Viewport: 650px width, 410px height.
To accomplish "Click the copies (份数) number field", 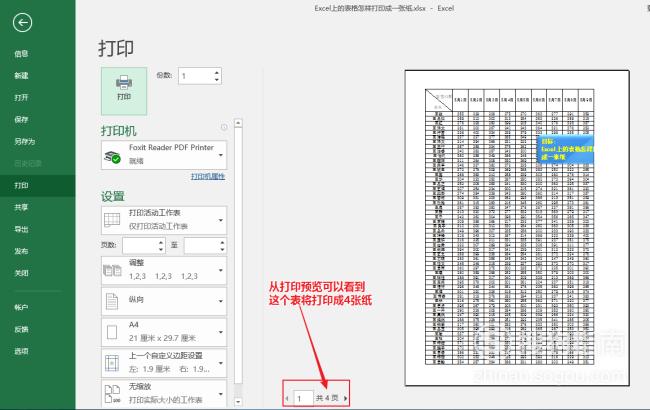I will pyautogui.click(x=196, y=76).
